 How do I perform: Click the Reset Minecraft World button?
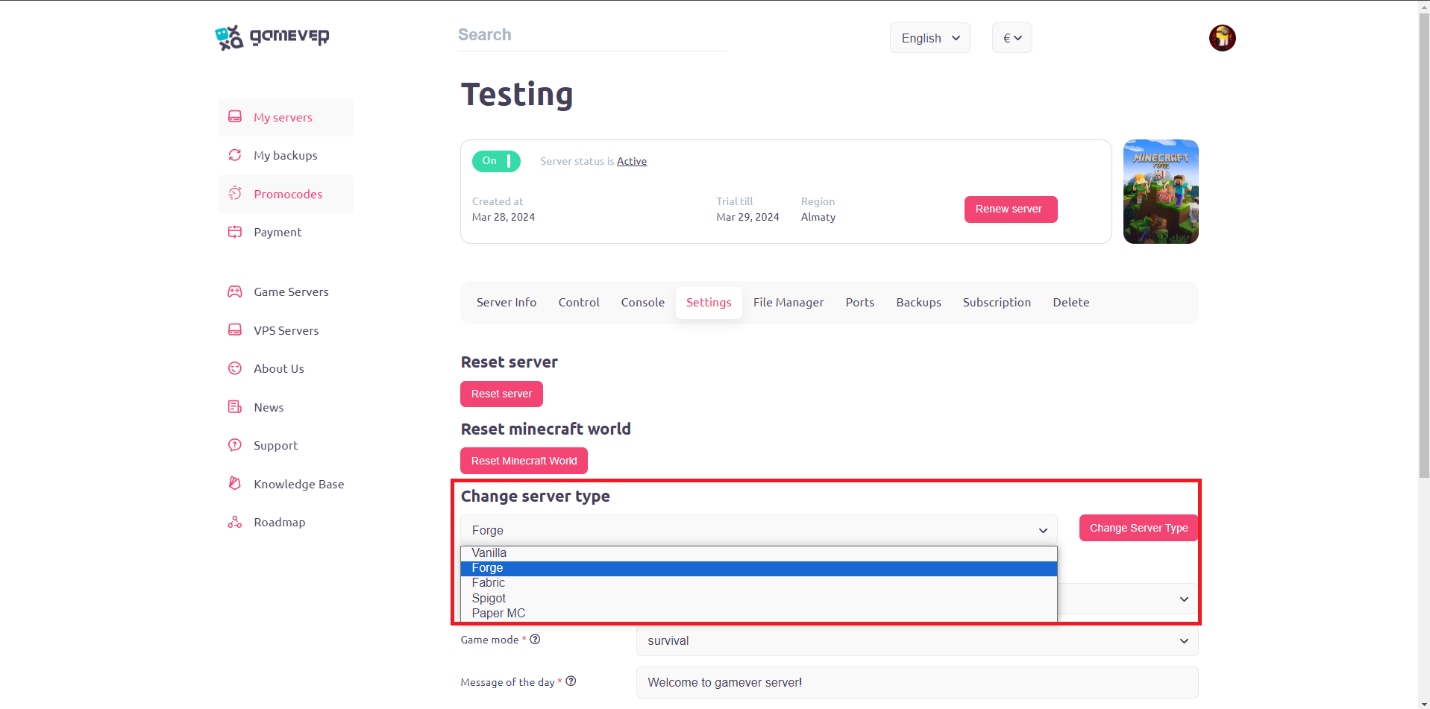524,461
